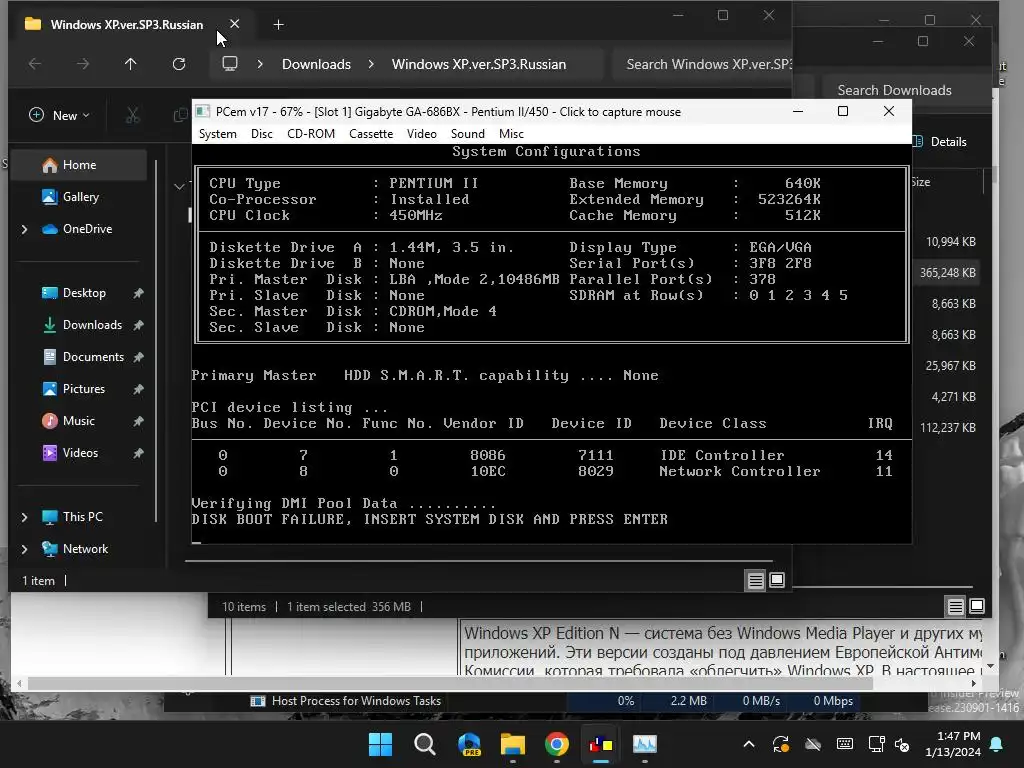This screenshot has height=768, width=1024.
Task: Toggle the Details pane button
Action: click(940, 142)
